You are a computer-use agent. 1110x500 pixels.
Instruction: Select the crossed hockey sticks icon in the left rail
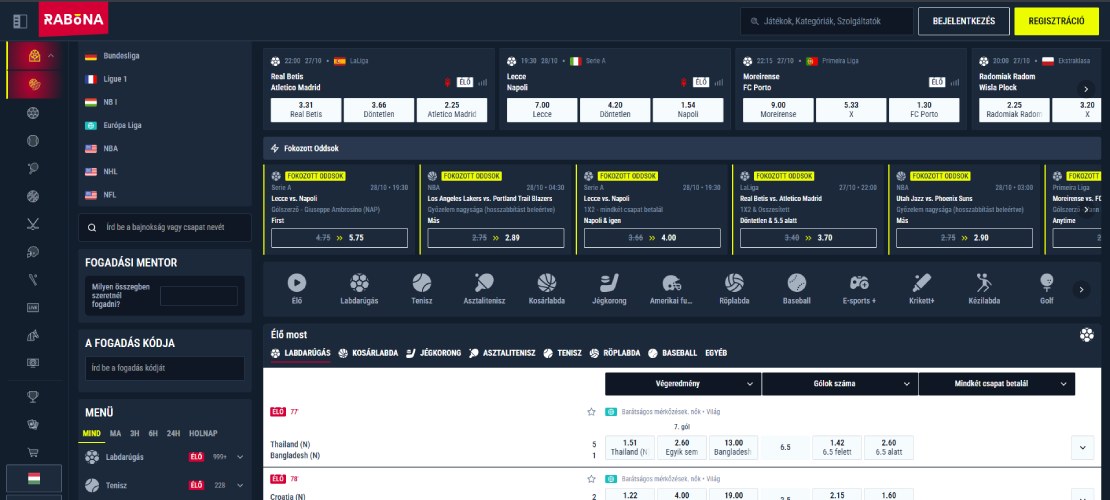click(33, 224)
